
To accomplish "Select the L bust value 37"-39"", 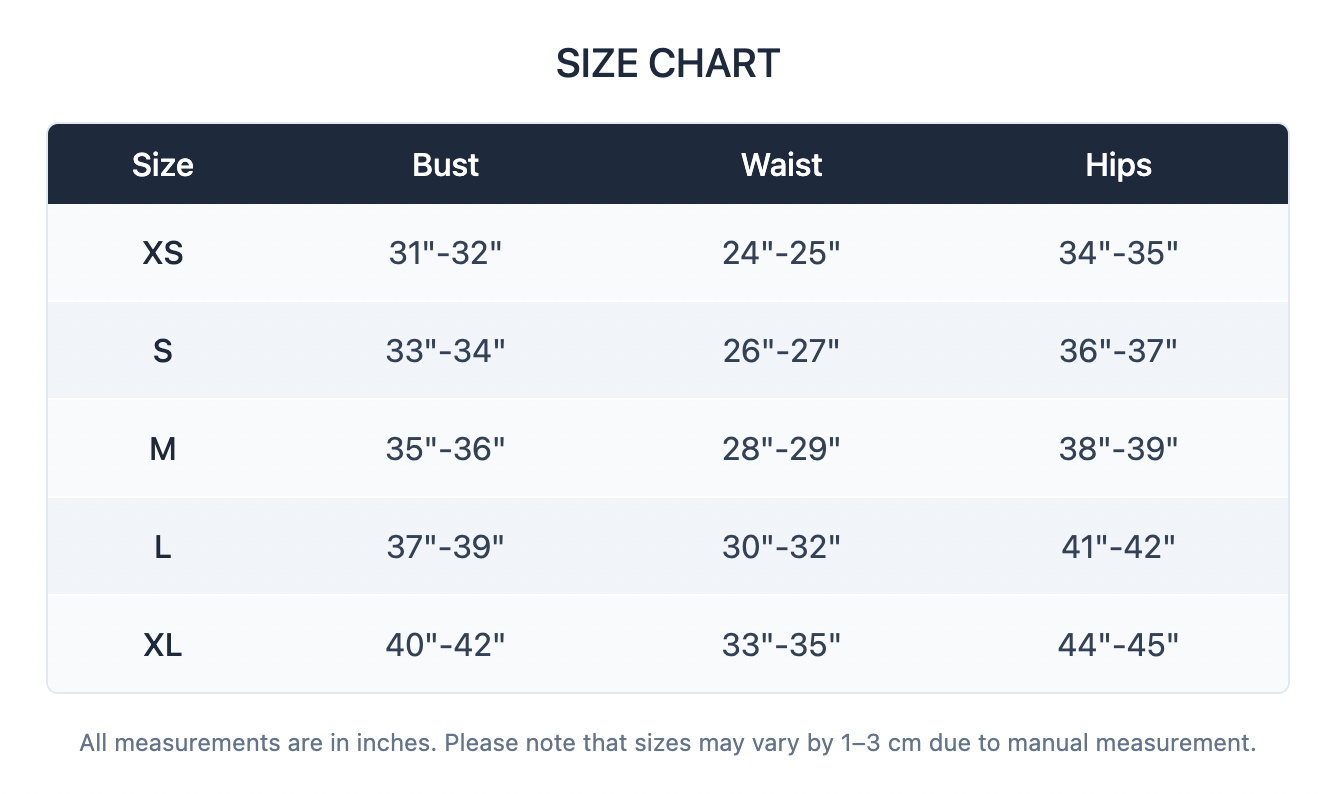I will pyautogui.click(x=445, y=547).
